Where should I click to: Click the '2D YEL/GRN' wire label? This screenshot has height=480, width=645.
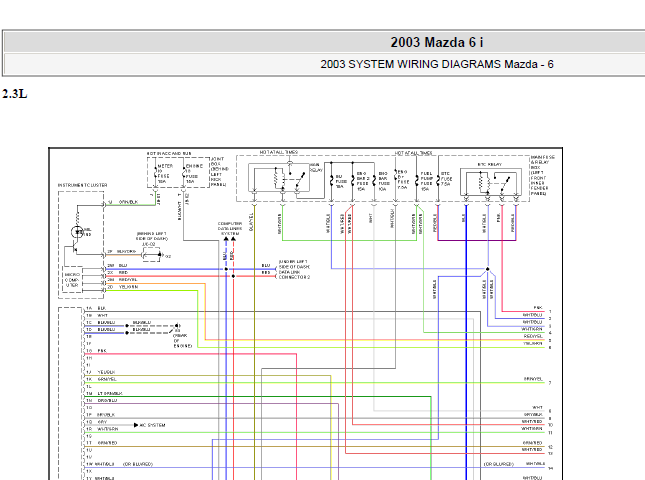pyautogui.click(x=123, y=287)
